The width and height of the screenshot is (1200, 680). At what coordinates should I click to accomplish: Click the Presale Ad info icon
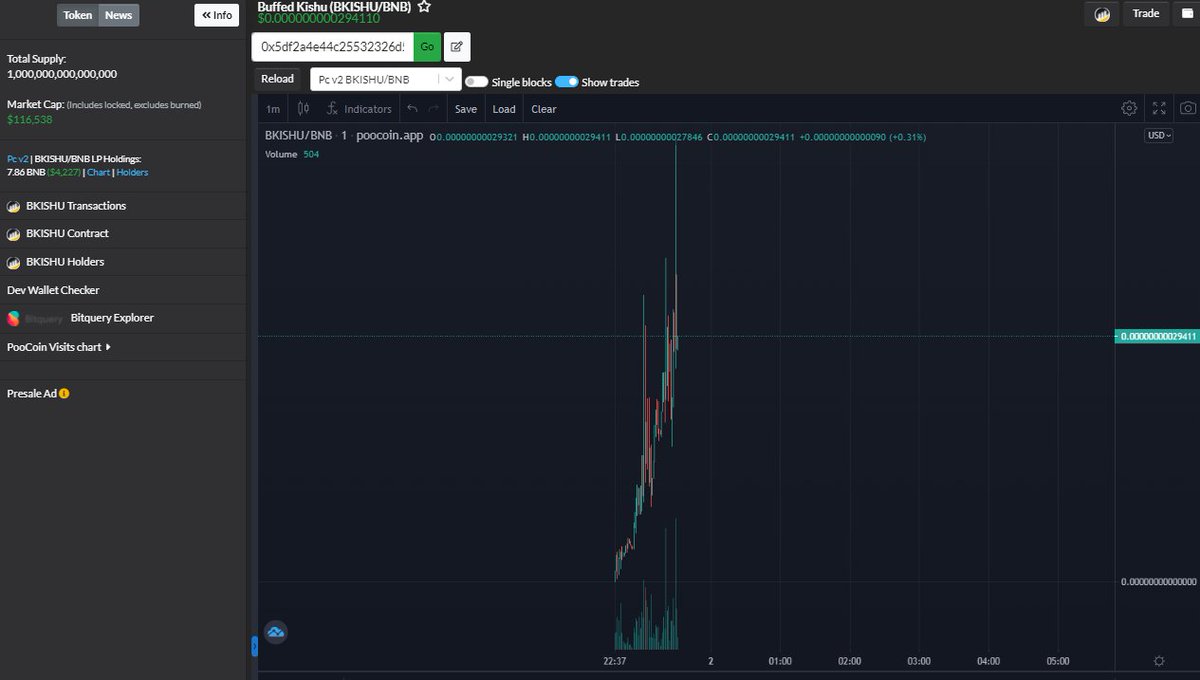click(x=64, y=393)
